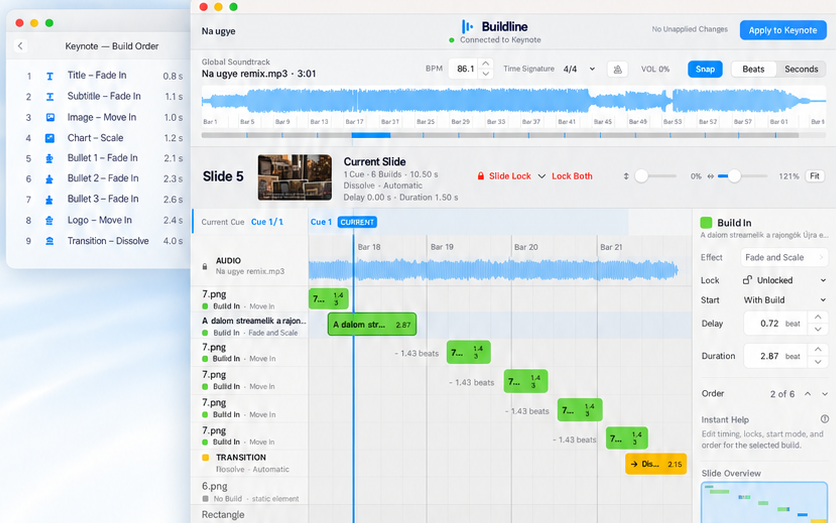Viewport: 836px width, 523px height.
Task: Select the A dalom str... build block
Action: pyautogui.click(x=372, y=324)
